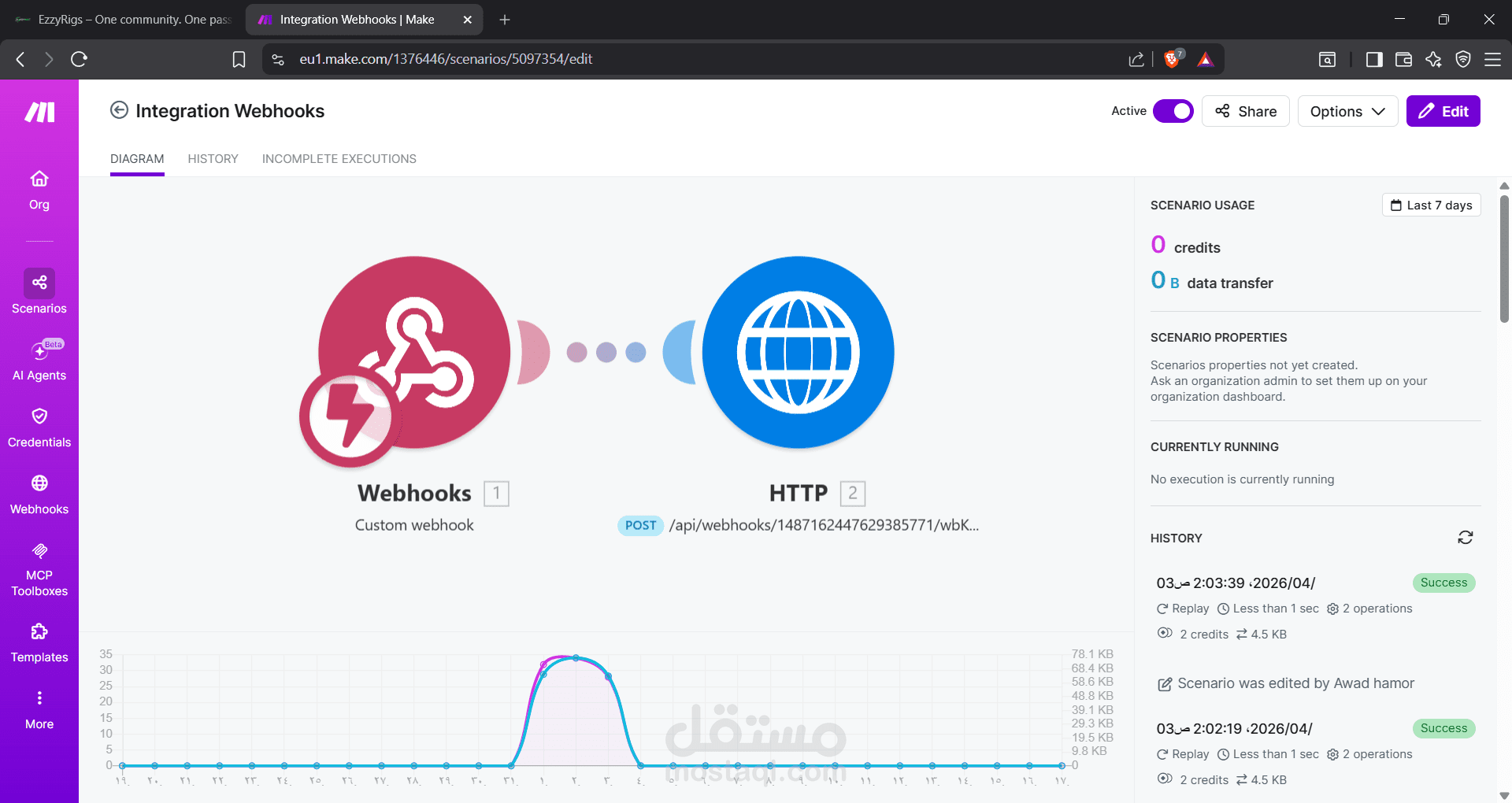Image resolution: width=1512 pixels, height=803 pixels.
Task: Select the Webhooks module circle
Action: [414, 352]
